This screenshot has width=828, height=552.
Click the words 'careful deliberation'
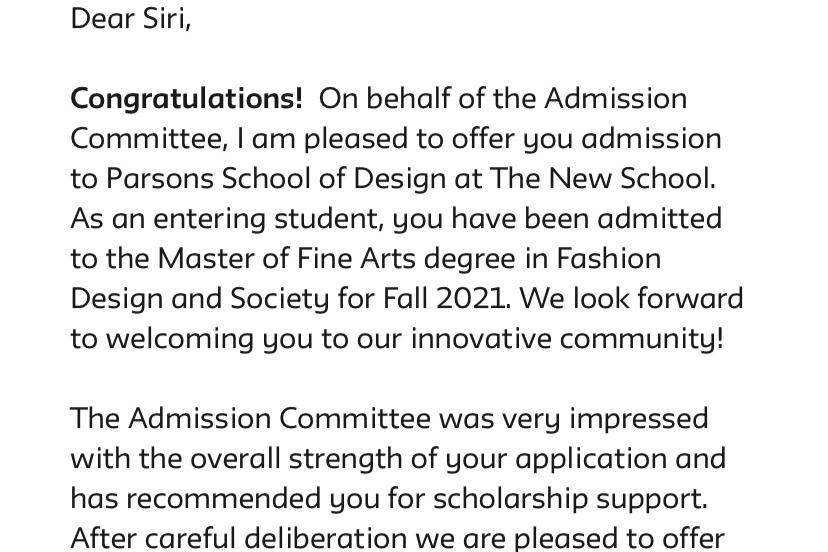click(275, 538)
